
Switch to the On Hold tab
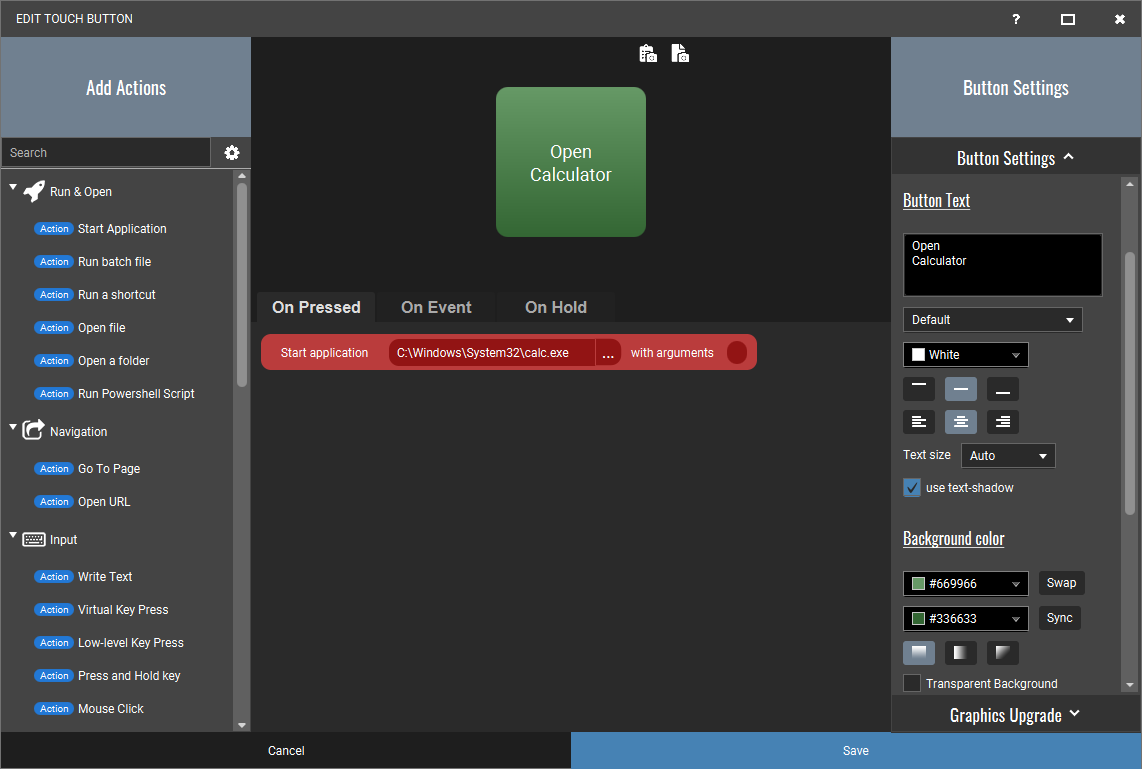(556, 308)
